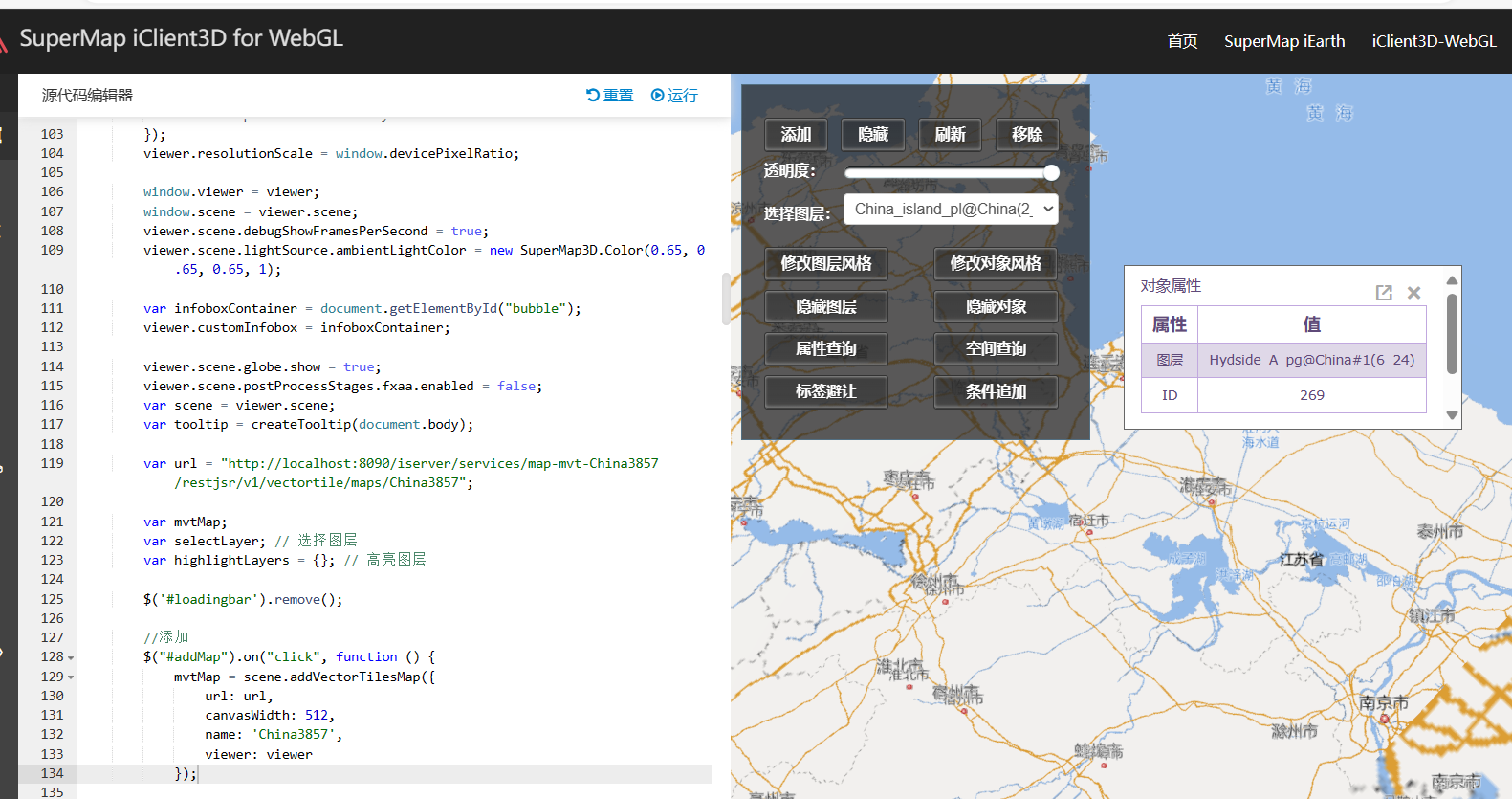The width and height of the screenshot is (1512, 799).
Task: Click the 移除 button
Action: (1027, 135)
